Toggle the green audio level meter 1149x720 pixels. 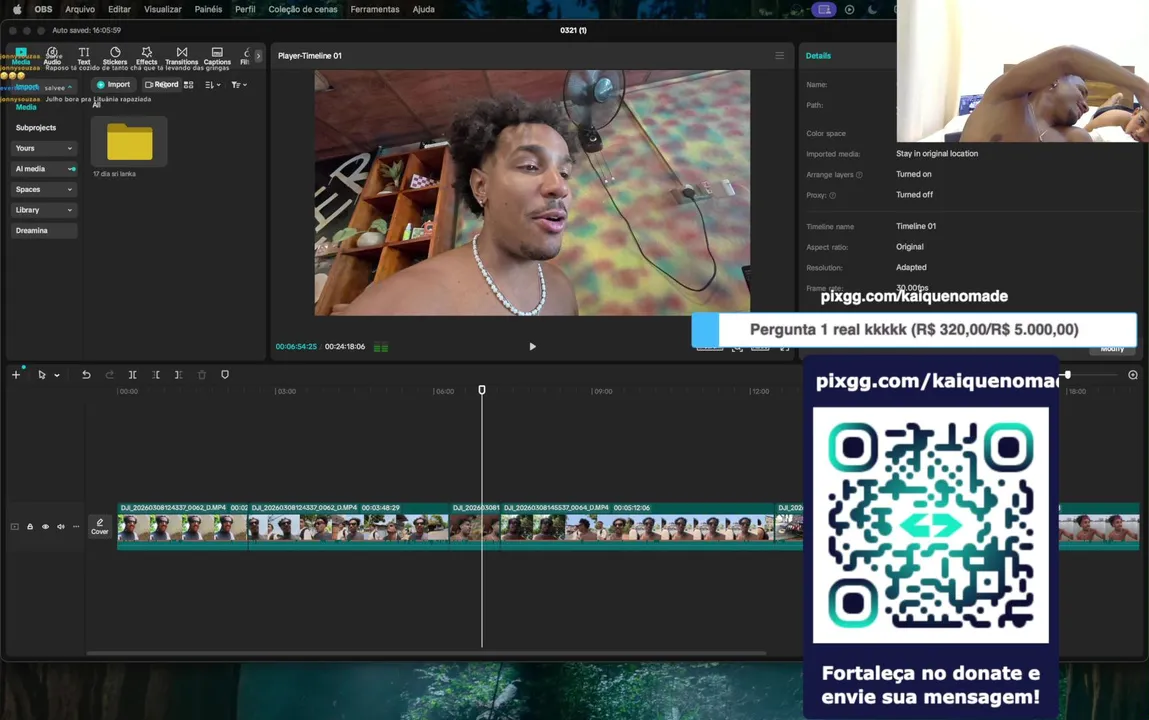[381, 347]
